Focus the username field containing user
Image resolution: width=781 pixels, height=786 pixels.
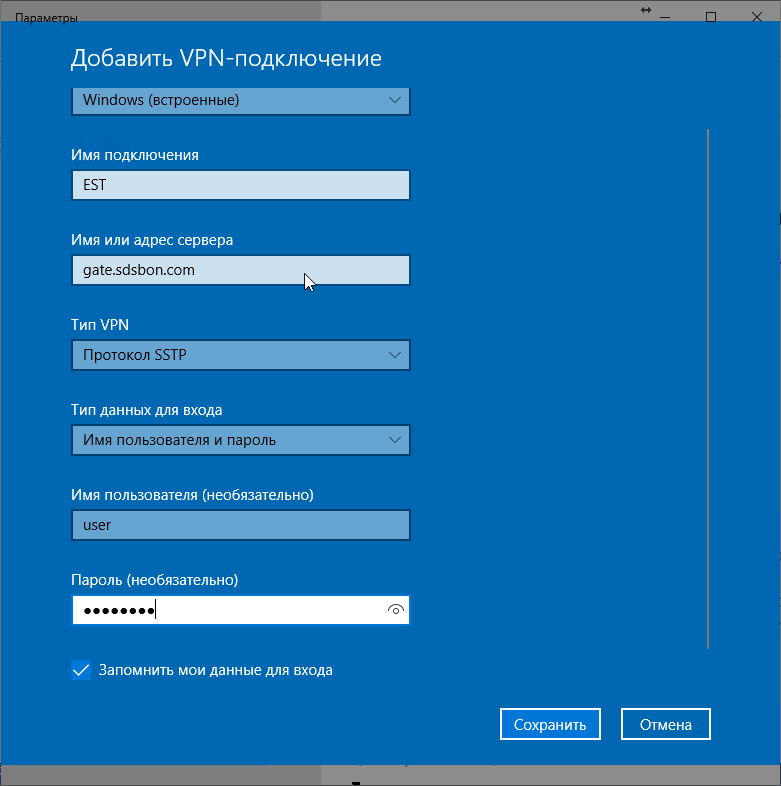241,525
